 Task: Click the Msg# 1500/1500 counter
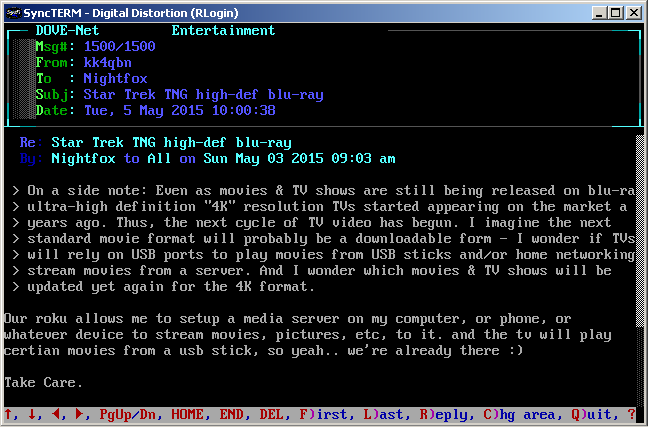(120, 46)
